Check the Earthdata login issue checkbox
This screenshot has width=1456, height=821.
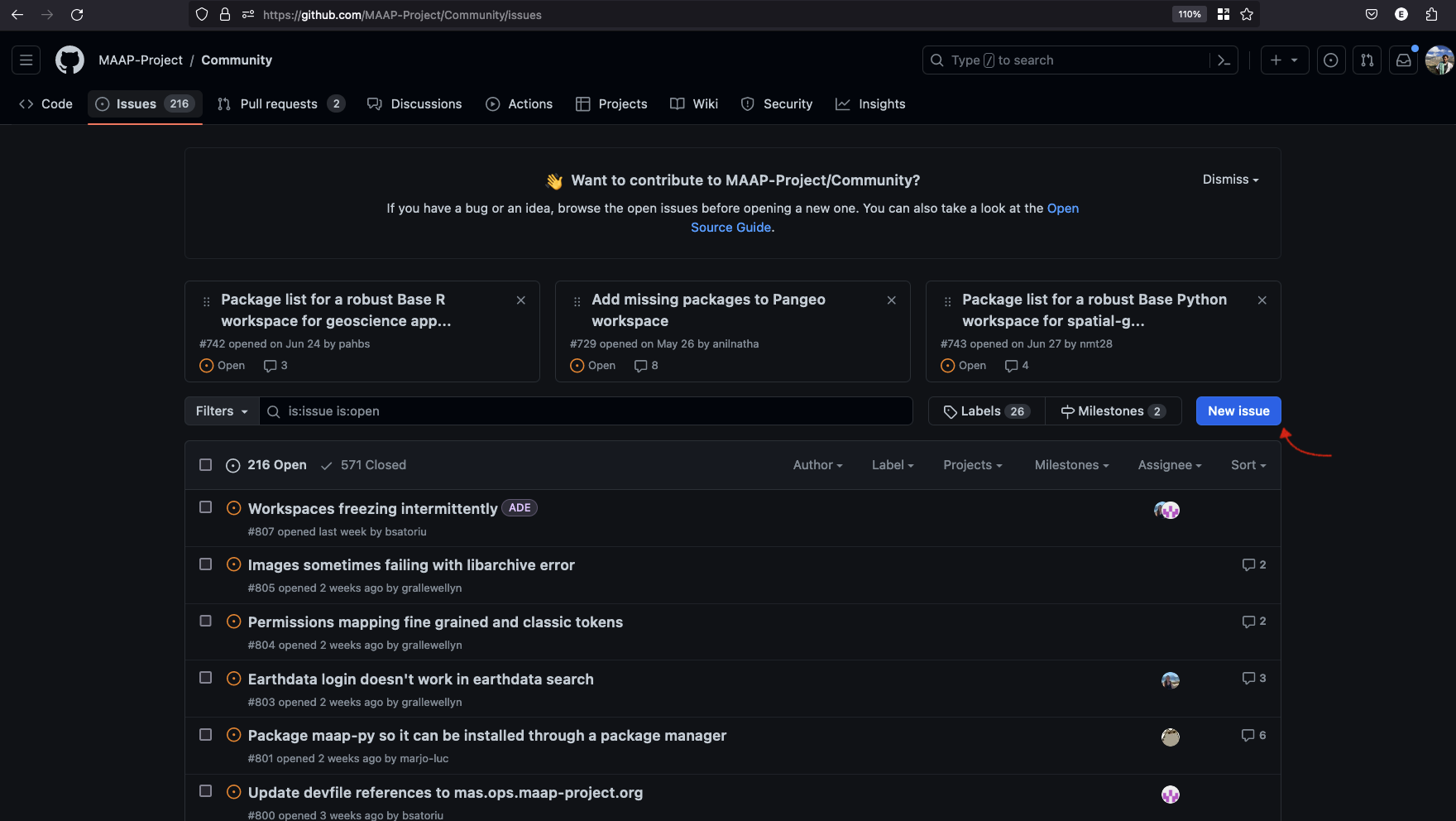206,678
